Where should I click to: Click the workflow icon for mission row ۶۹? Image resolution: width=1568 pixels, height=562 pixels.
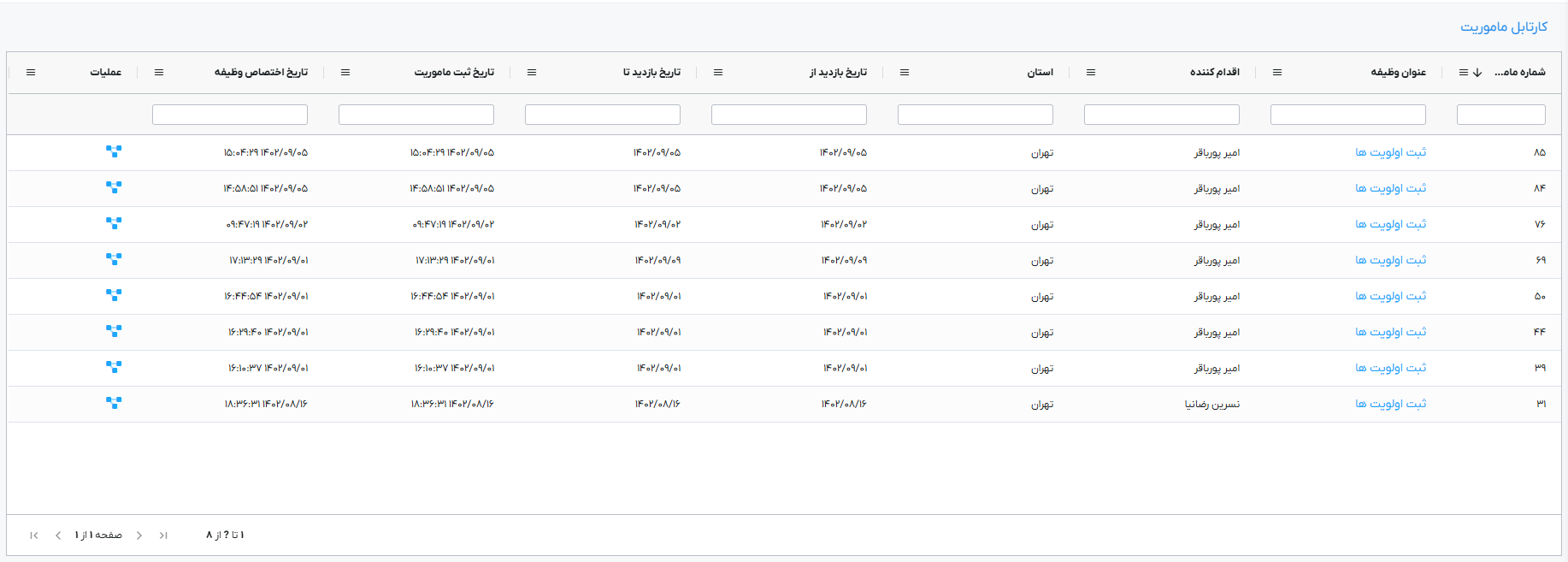click(x=114, y=259)
